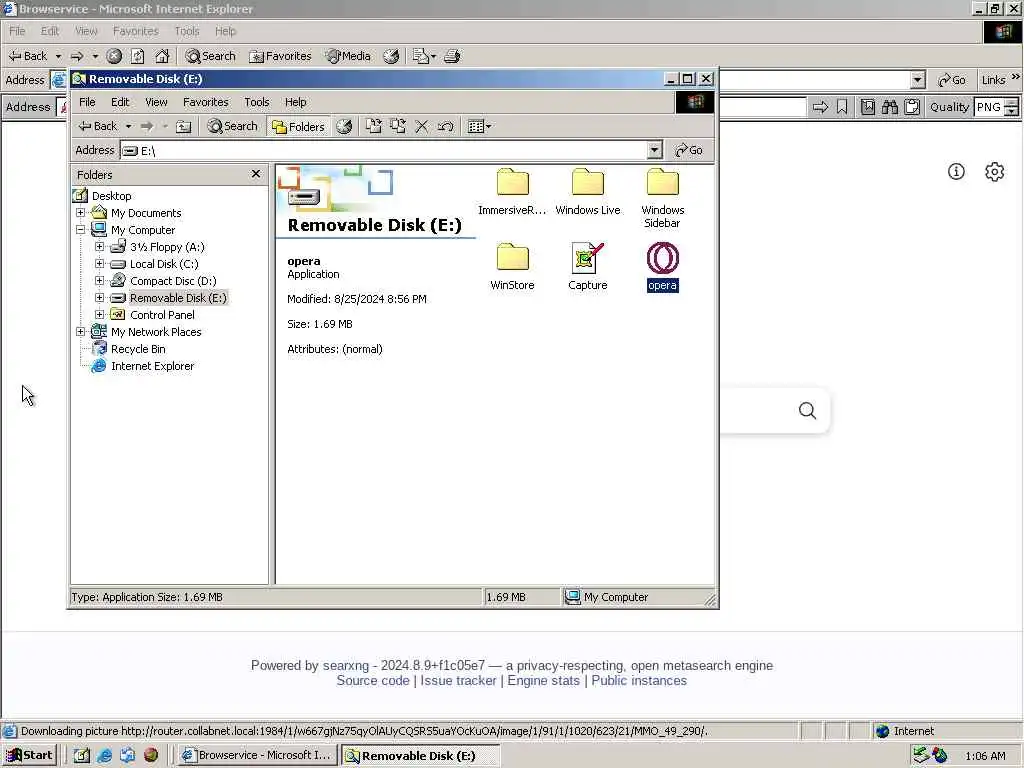Click Search in Internet Explorer toolbar
Screen dimensions: 1024x768
[x=210, y=56]
